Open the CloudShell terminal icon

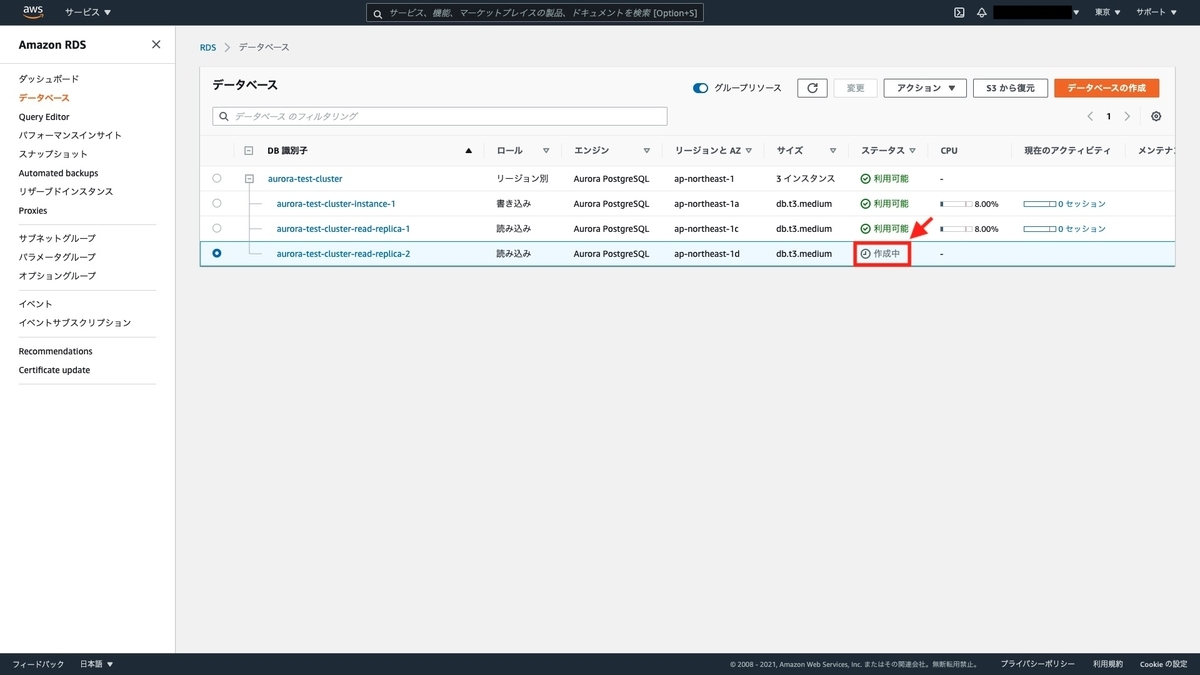[959, 12]
